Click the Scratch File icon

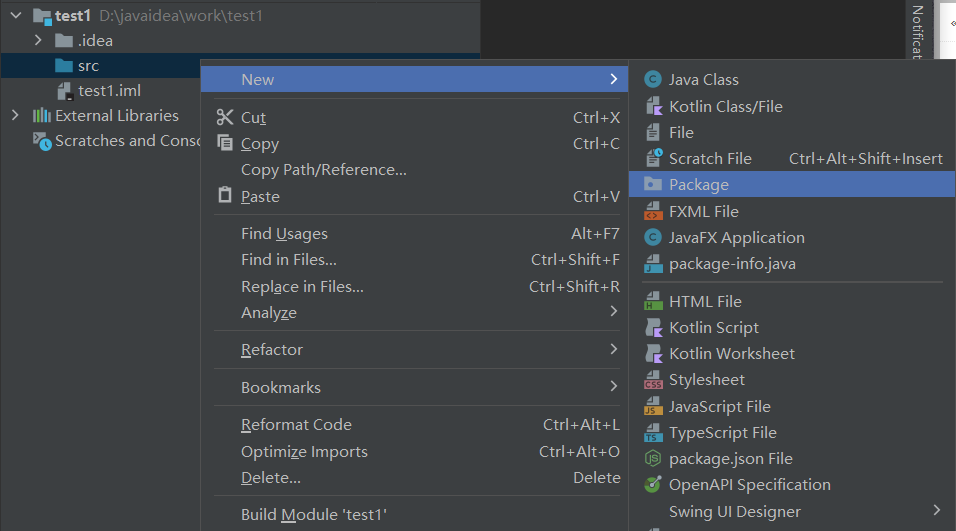point(653,158)
